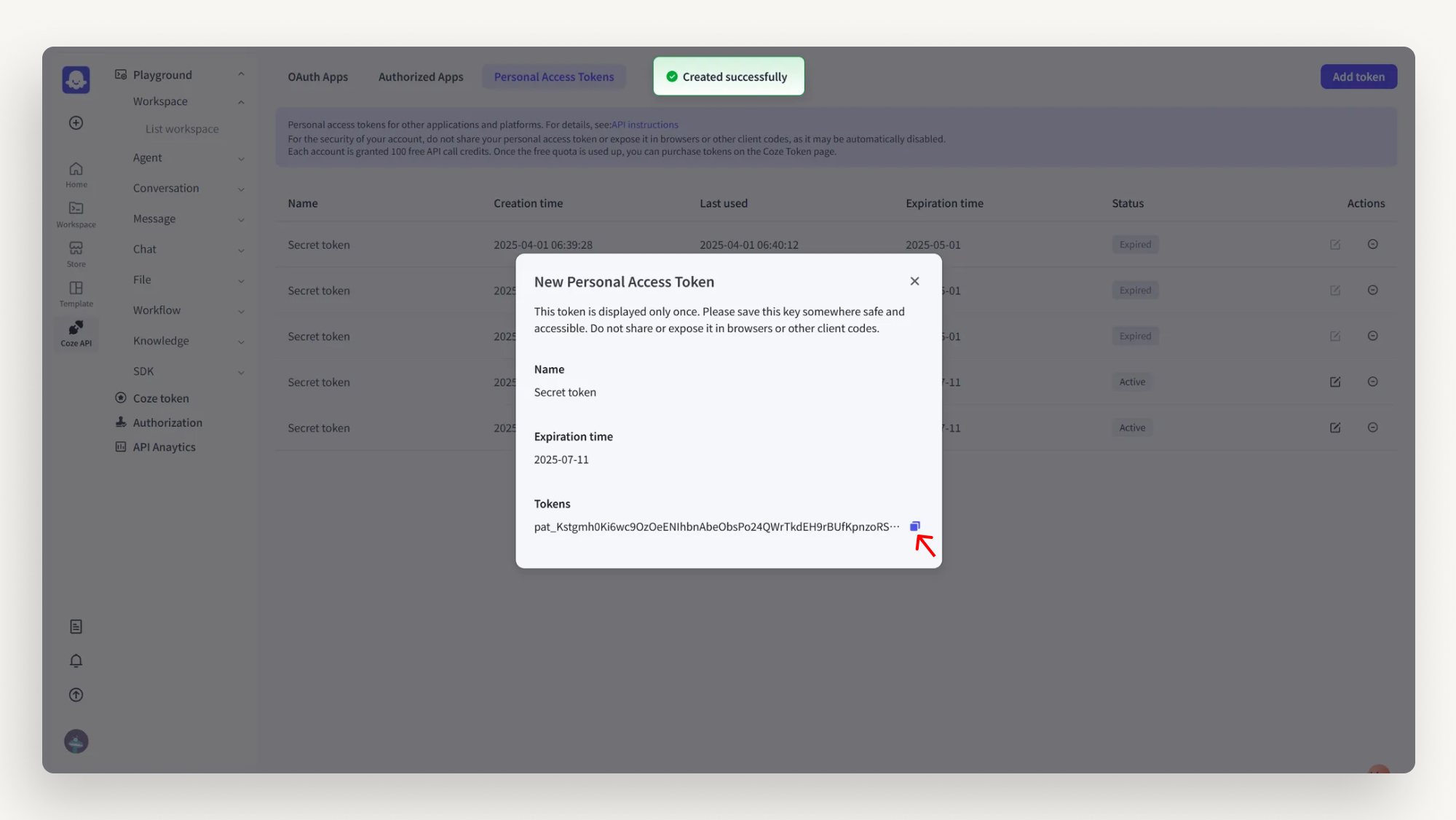Open API Anaytics in sidebar
This screenshot has width=1456, height=820.
tap(164, 447)
